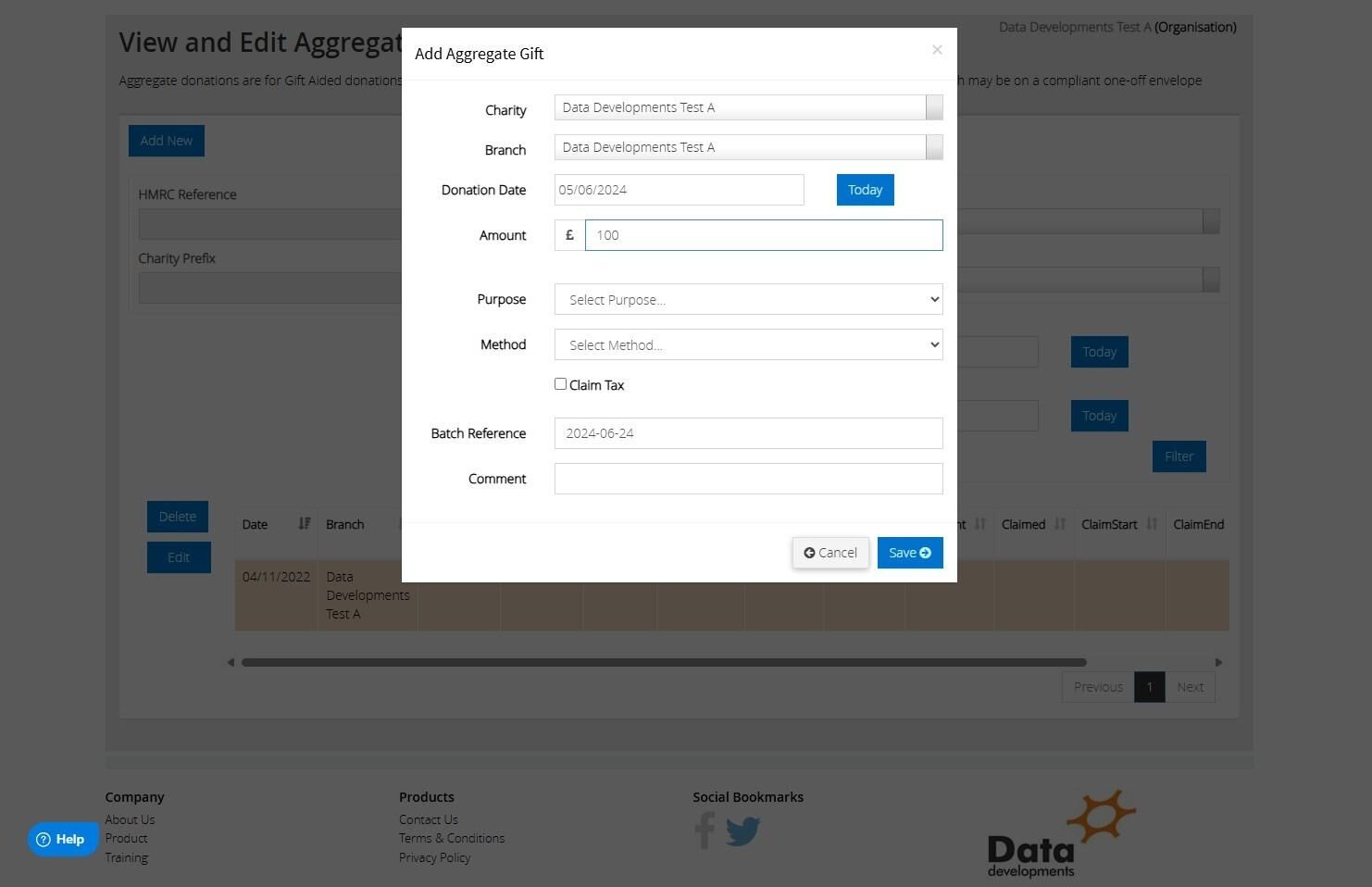Sort table by Date column

coord(304,524)
